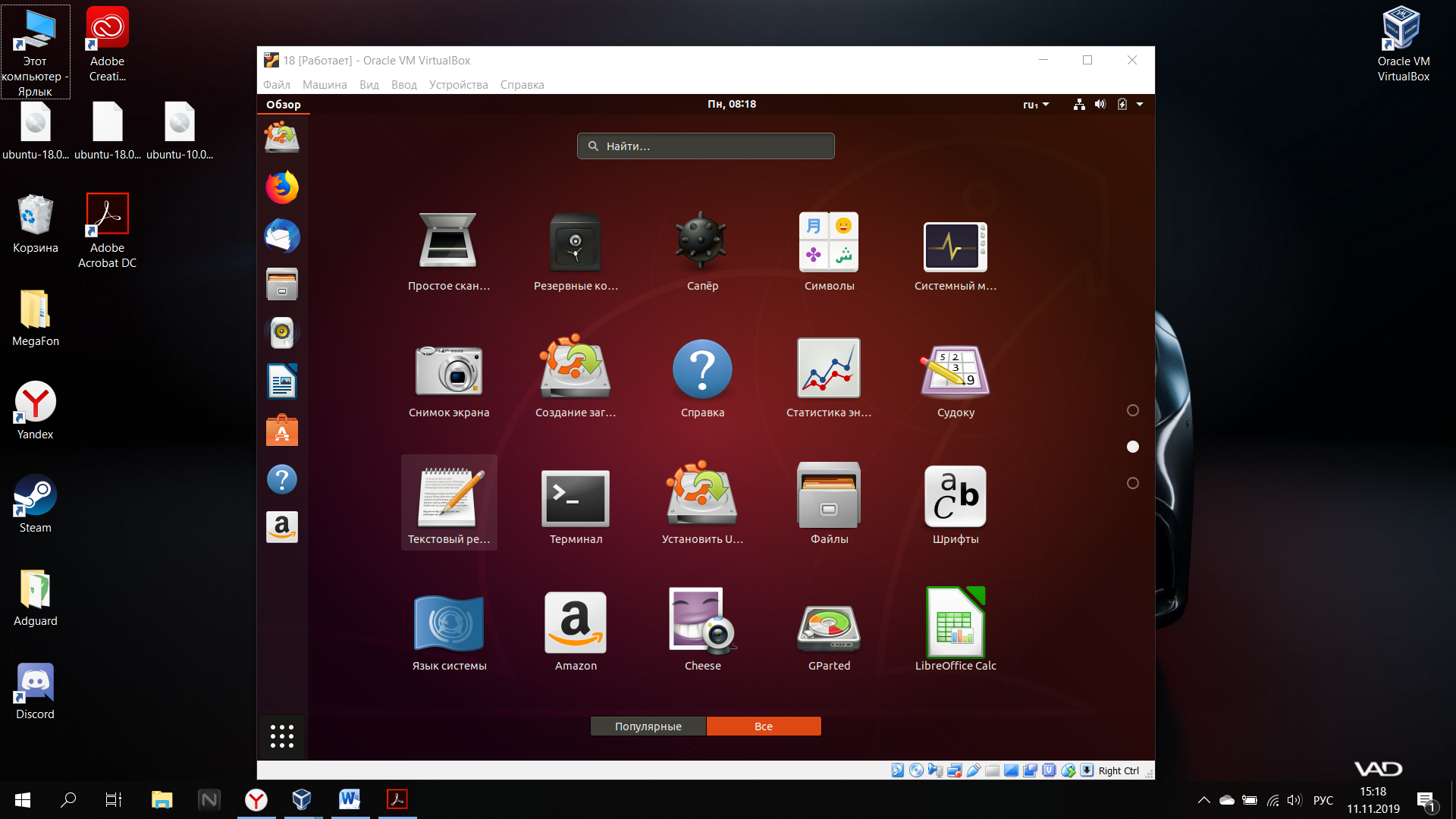The height and width of the screenshot is (819, 1456).
Task: Select Steam desktop shortcut
Action: click(x=35, y=504)
